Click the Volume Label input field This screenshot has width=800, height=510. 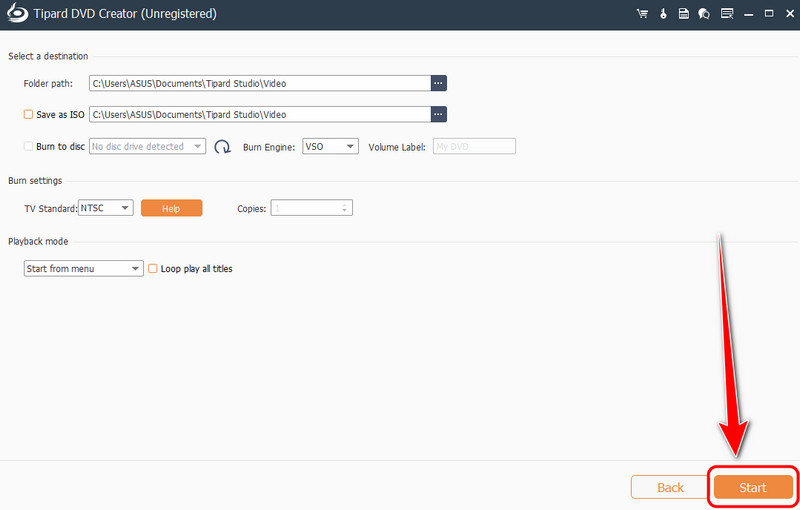(474, 146)
